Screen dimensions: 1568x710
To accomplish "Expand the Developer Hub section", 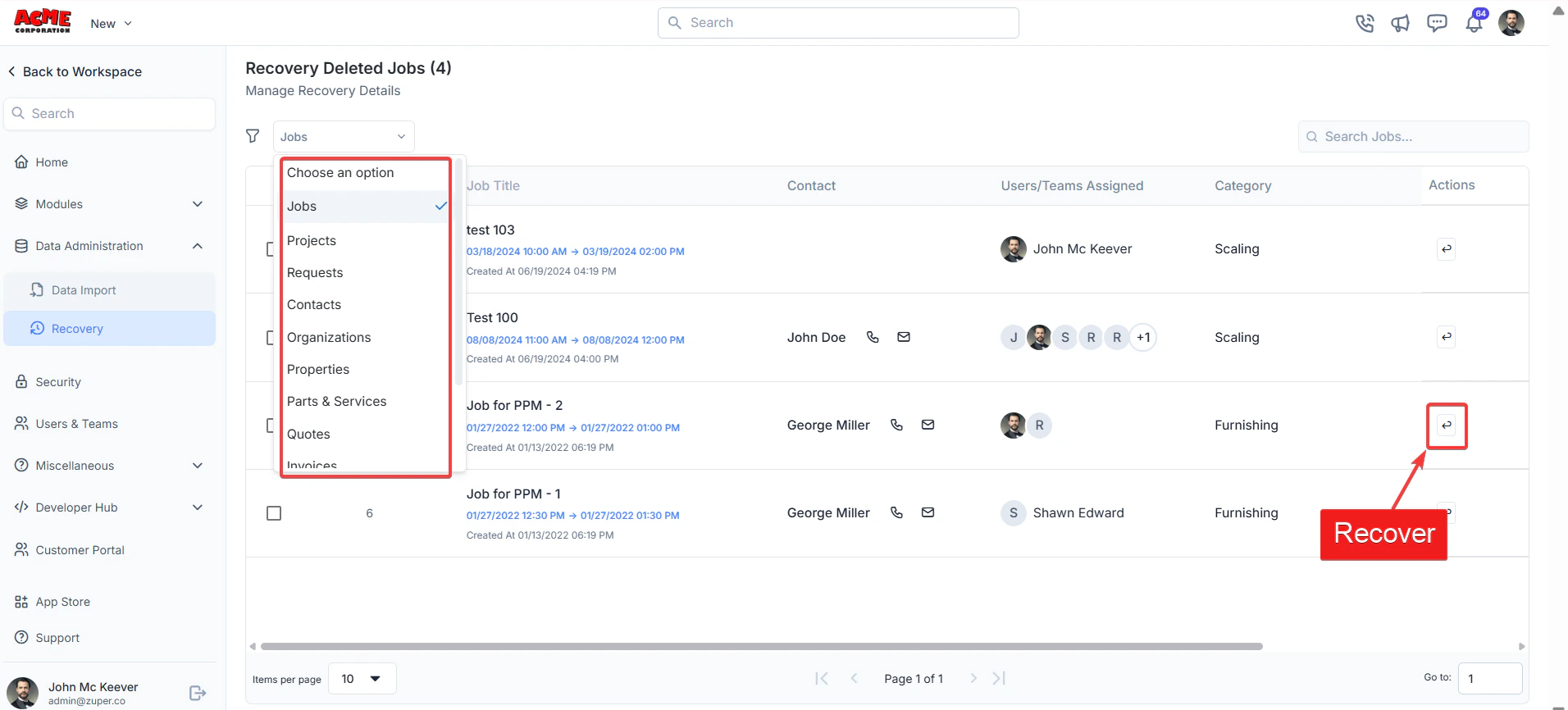I will [x=109, y=507].
